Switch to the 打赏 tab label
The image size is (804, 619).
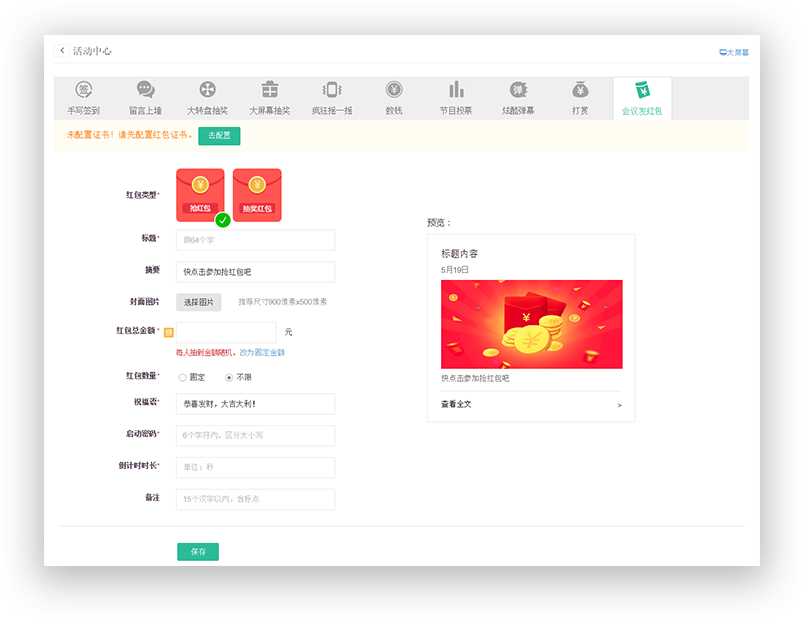(x=580, y=111)
